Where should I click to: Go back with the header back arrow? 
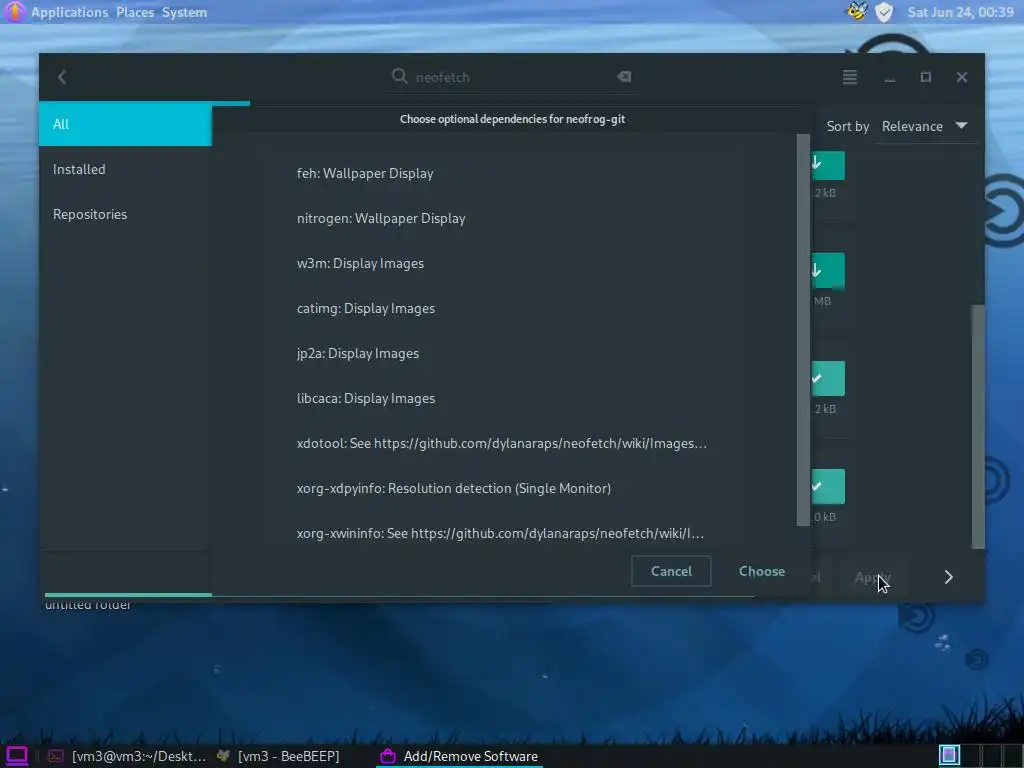(62, 78)
